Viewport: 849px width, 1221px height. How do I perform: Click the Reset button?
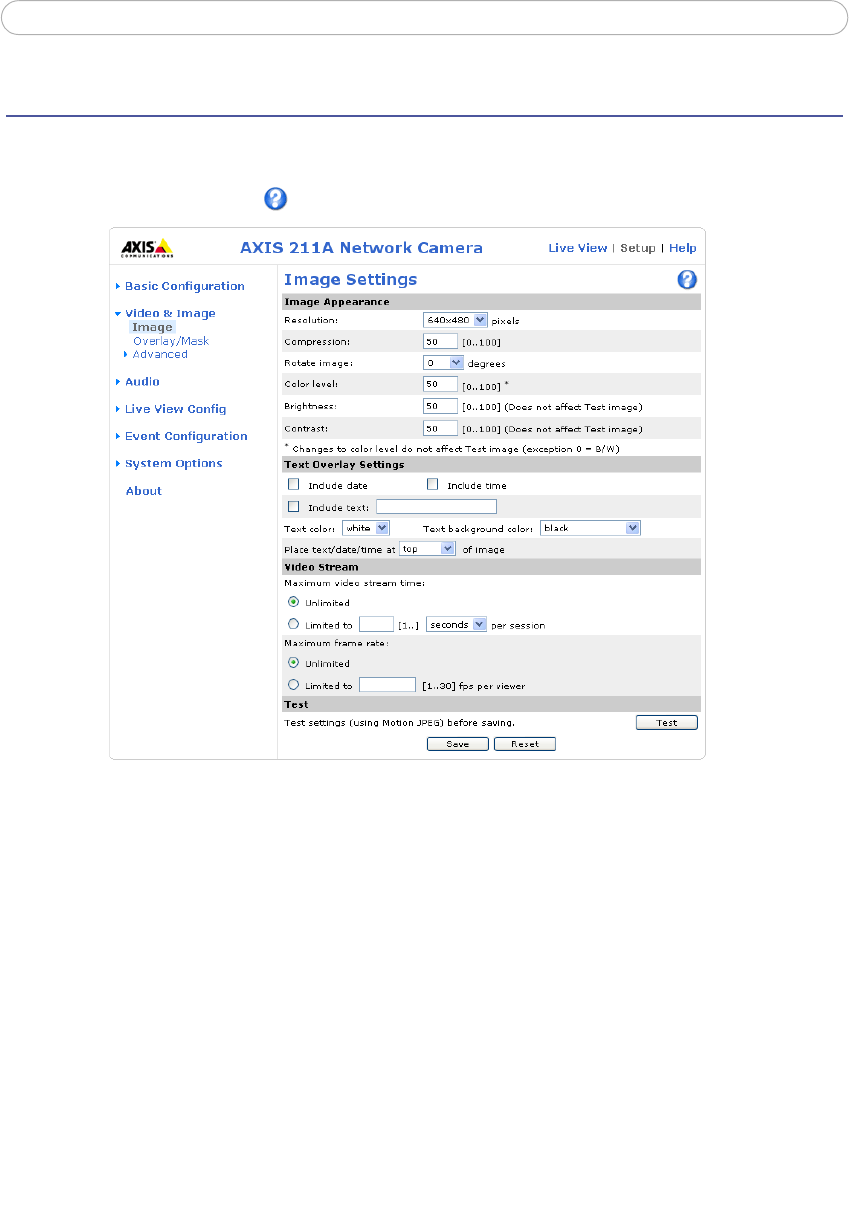[525, 744]
